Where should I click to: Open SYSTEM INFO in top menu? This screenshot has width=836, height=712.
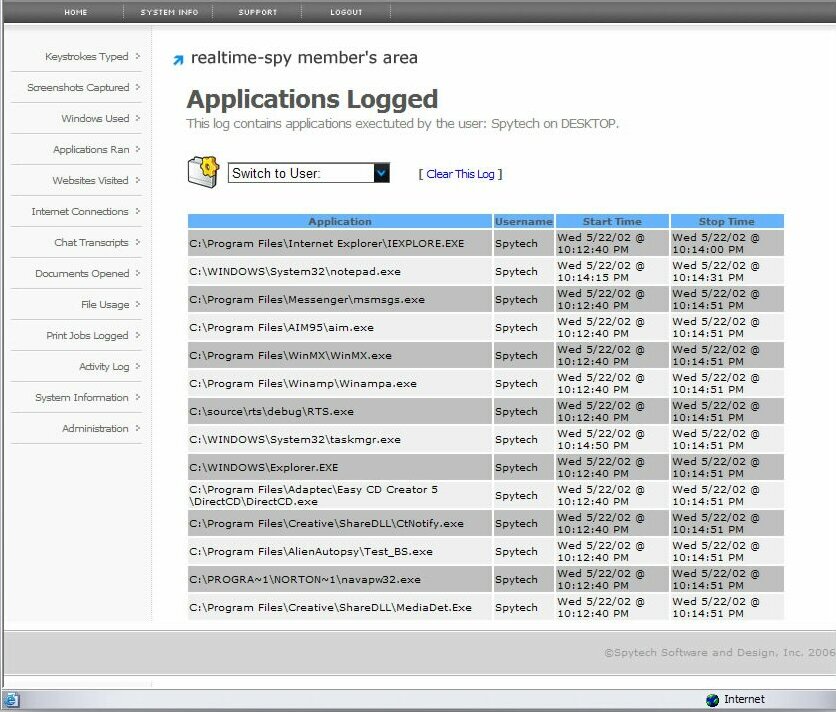[x=169, y=12]
